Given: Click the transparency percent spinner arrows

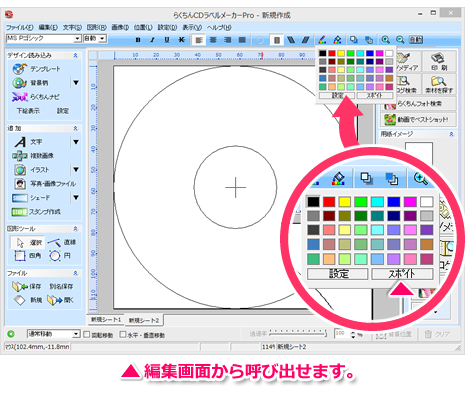Looking at the screenshot, I should point(353,334).
